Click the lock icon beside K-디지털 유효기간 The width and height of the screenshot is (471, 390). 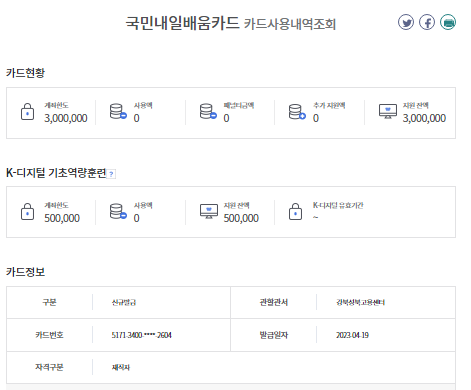(x=295, y=211)
